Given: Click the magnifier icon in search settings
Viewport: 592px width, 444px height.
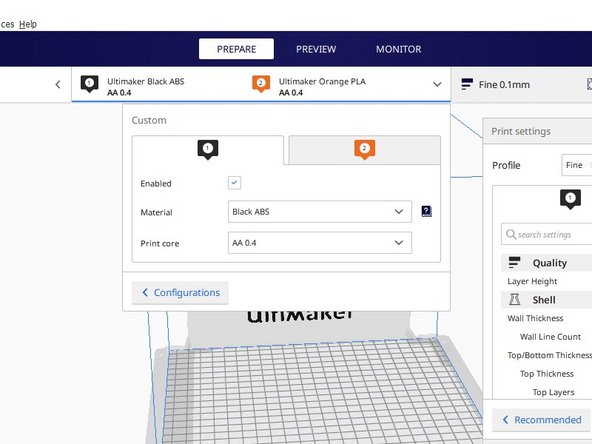Looking at the screenshot, I should click(x=510, y=234).
